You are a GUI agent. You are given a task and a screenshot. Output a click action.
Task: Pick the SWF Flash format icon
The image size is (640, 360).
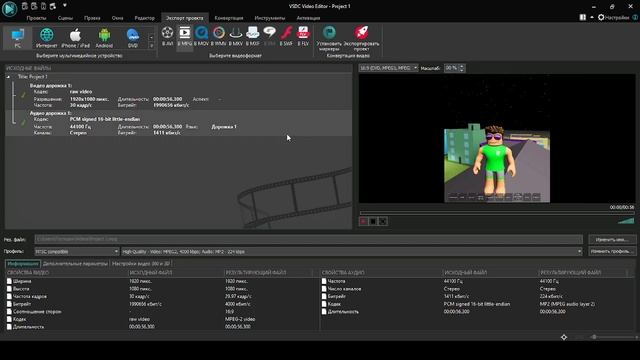[x=286, y=37]
